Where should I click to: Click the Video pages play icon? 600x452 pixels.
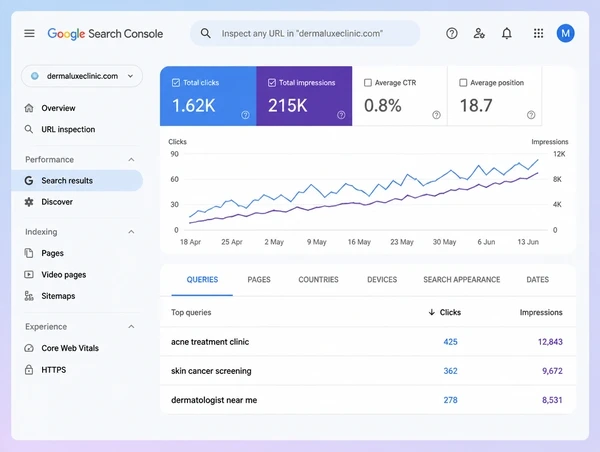click(29, 274)
